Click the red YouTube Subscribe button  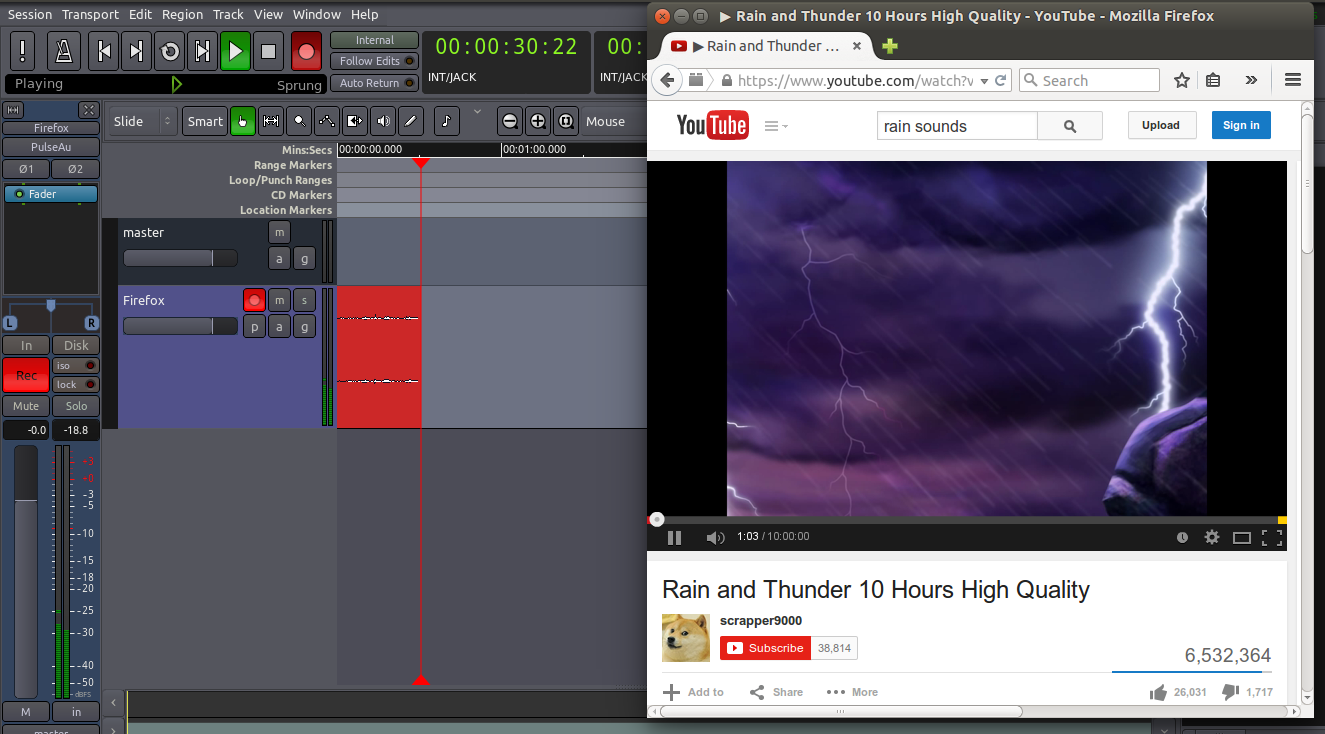click(766, 648)
